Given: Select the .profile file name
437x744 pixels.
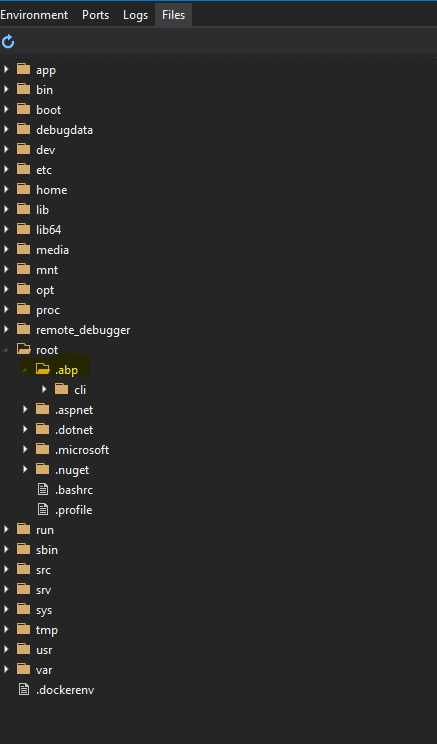Looking at the screenshot, I should click(74, 510).
